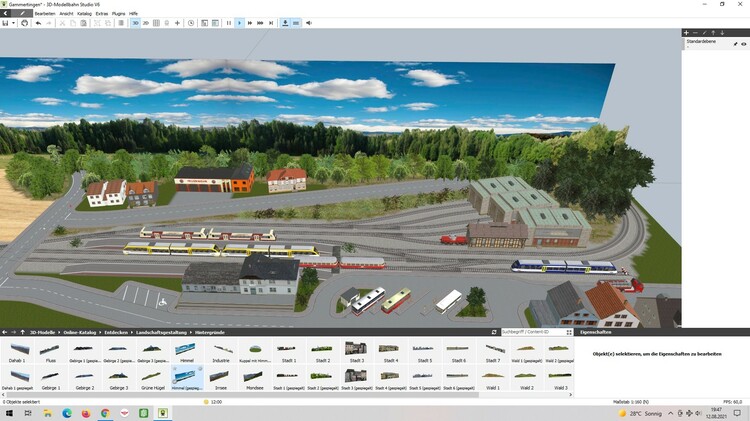This screenshot has width=750, height=421.
Task: Switch view to 2D mode
Action: pos(146,22)
